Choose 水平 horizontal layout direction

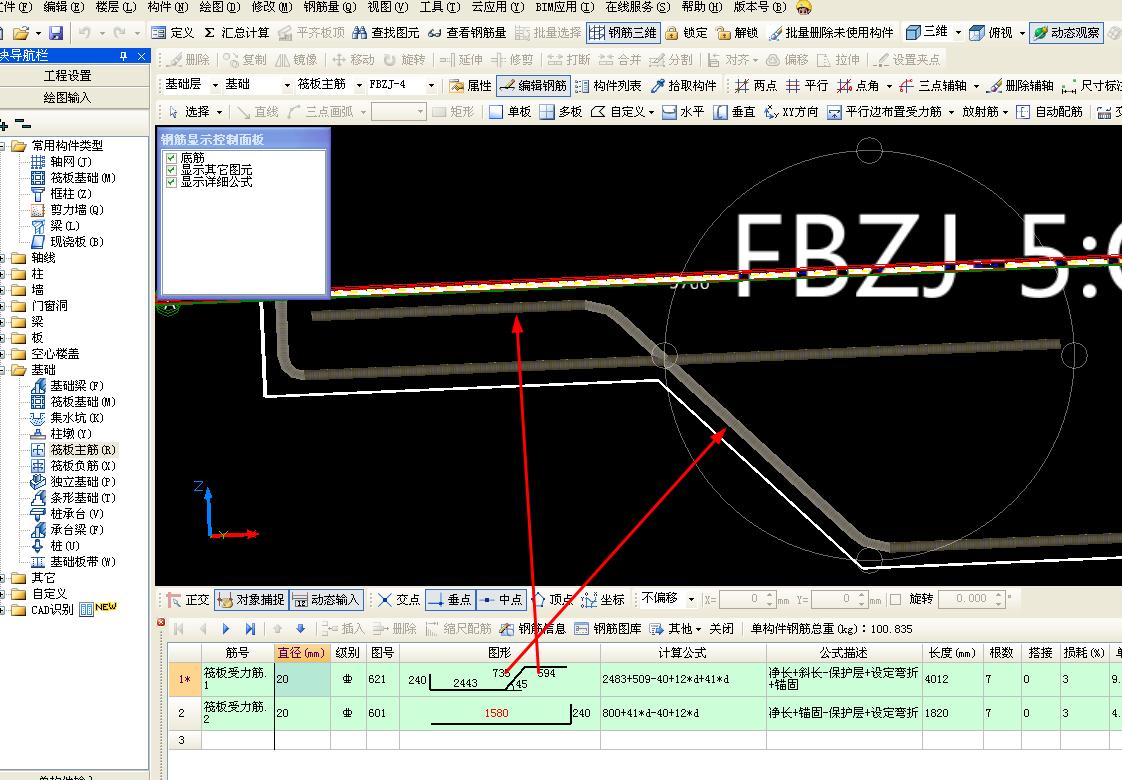pyautogui.click(x=683, y=112)
